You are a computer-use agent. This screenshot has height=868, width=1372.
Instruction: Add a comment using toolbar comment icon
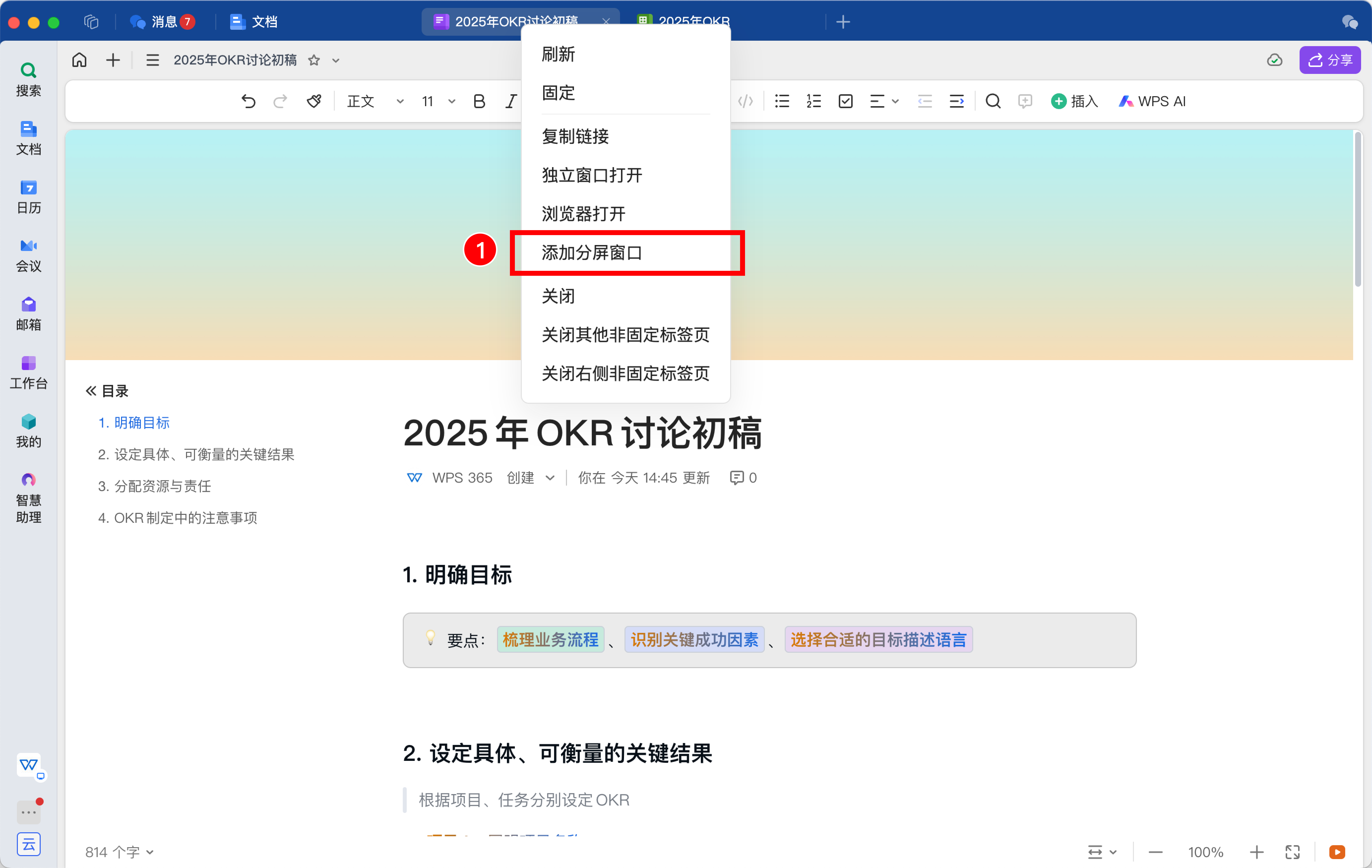click(x=1025, y=101)
